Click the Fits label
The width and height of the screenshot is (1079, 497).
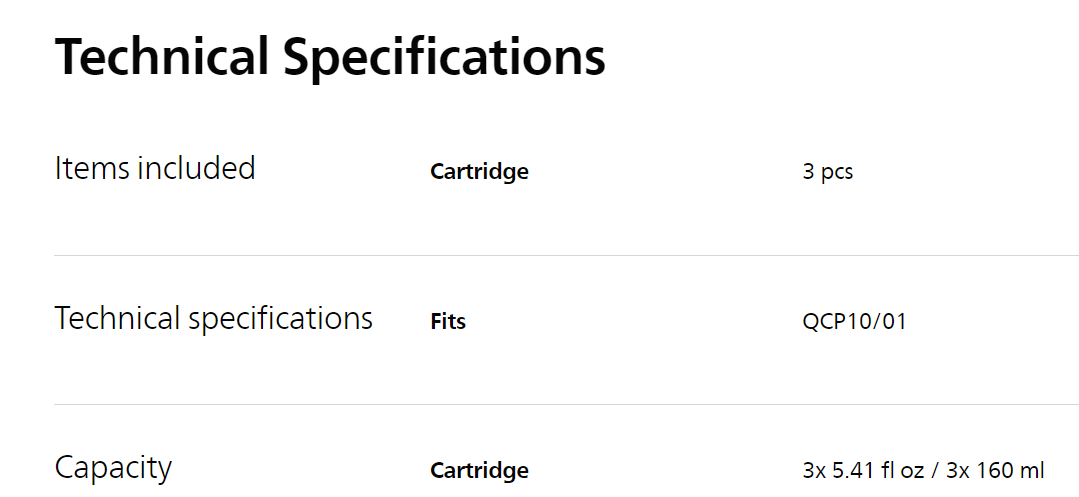click(x=448, y=322)
